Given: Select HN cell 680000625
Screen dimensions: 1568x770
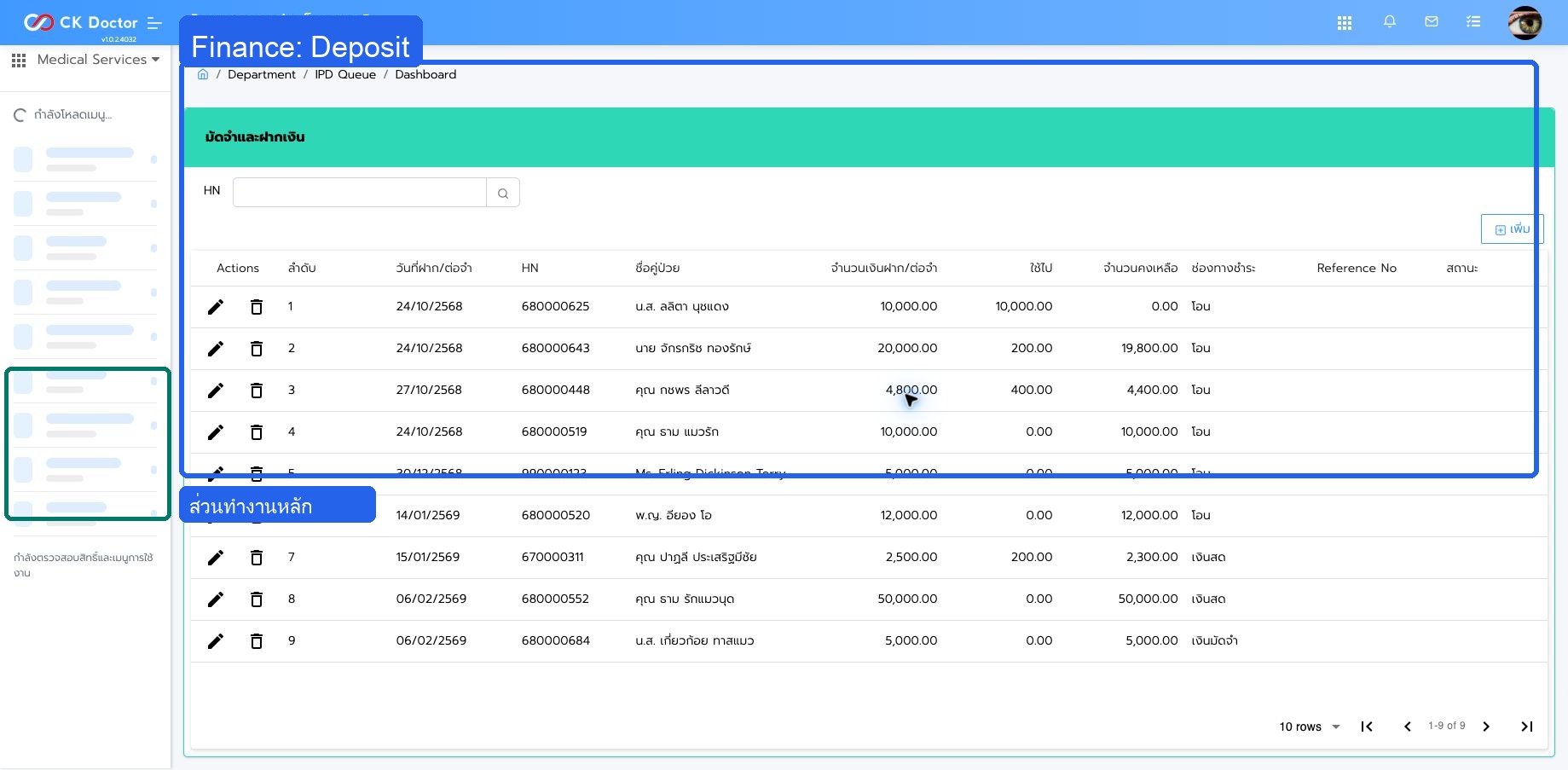Looking at the screenshot, I should [x=555, y=306].
